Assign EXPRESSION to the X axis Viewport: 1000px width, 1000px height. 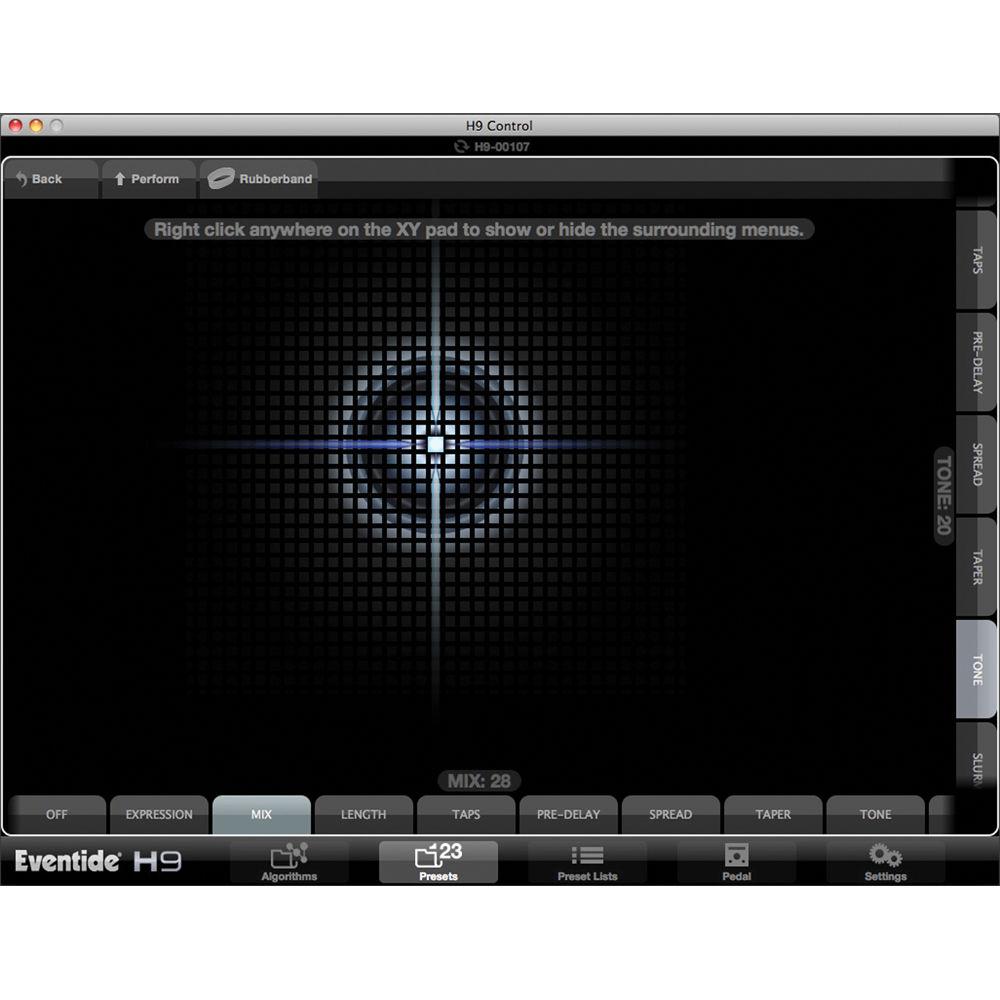(159, 815)
